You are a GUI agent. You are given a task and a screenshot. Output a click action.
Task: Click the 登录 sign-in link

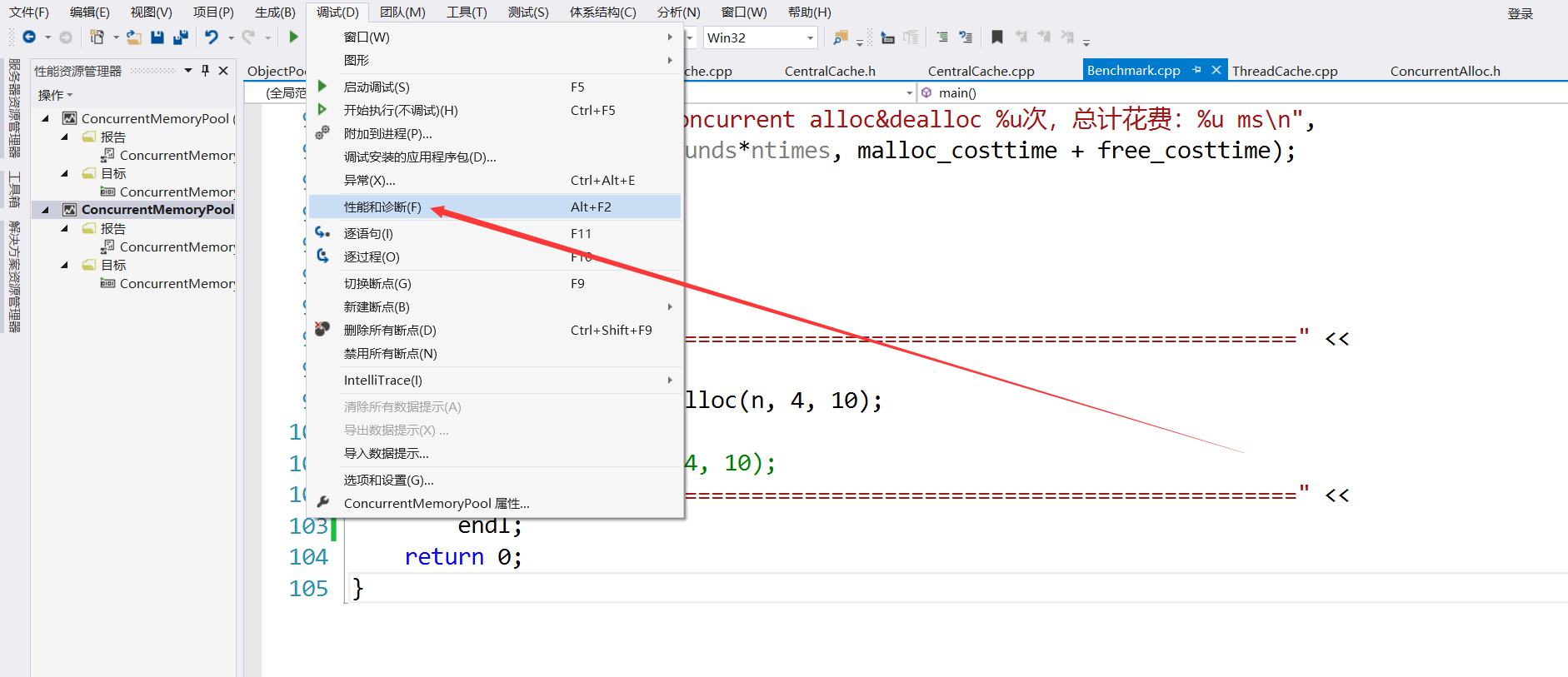pos(1521,13)
